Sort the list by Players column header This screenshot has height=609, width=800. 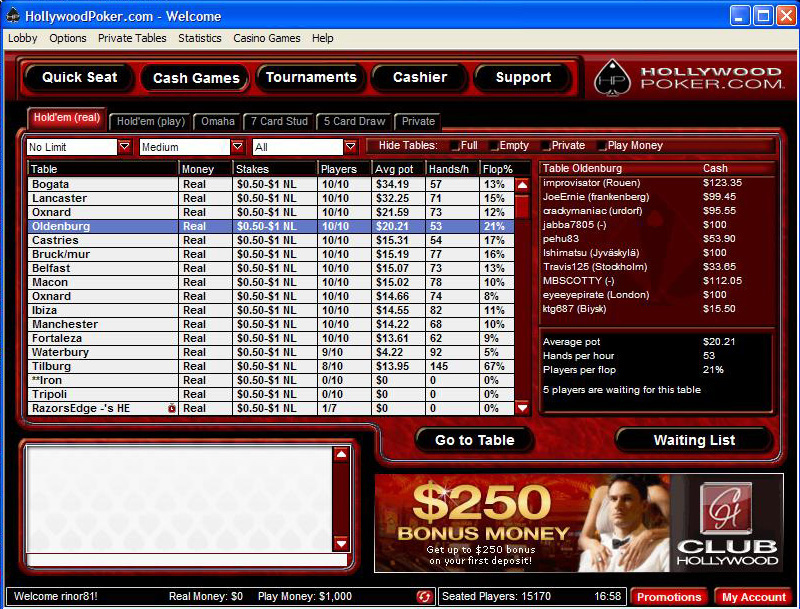tap(344, 169)
